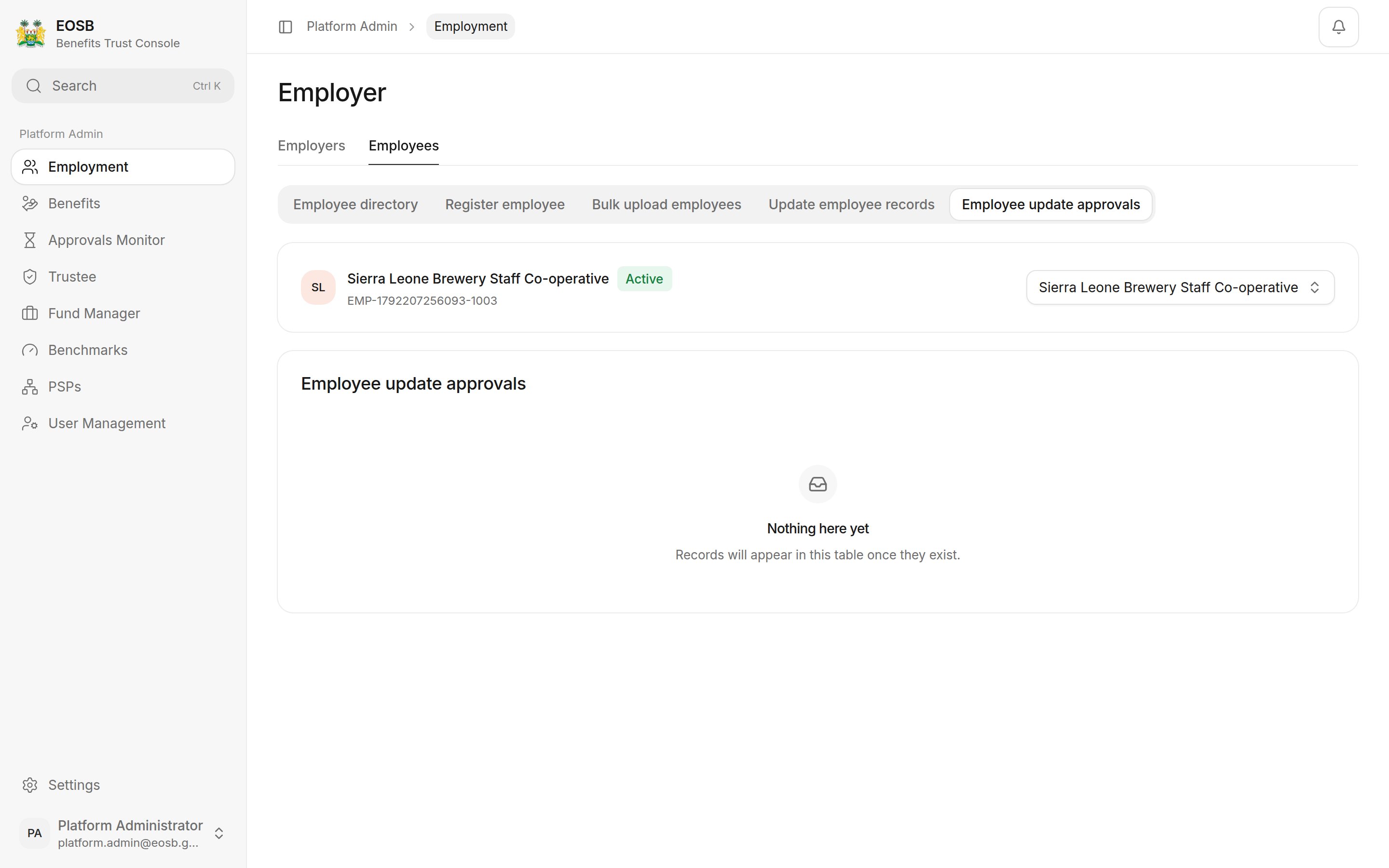Viewport: 1389px width, 868px height.
Task: Click the Benchmarks gauge icon
Action: [x=30, y=350]
